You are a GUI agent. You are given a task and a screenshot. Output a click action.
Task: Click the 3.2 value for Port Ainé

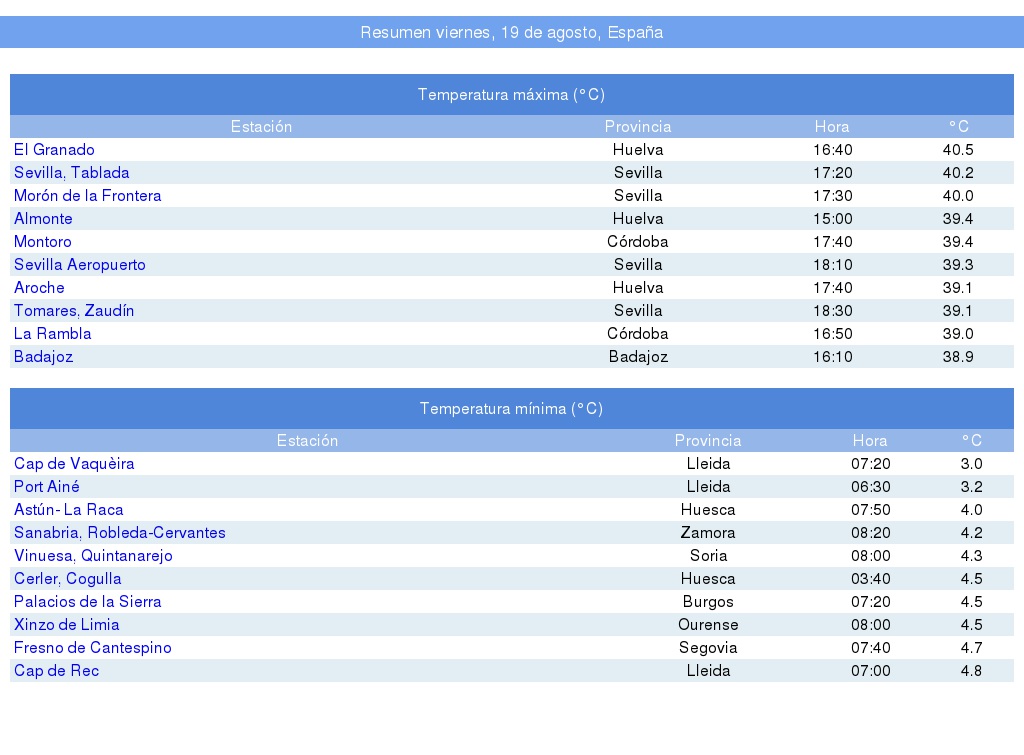[x=971, y=487]
